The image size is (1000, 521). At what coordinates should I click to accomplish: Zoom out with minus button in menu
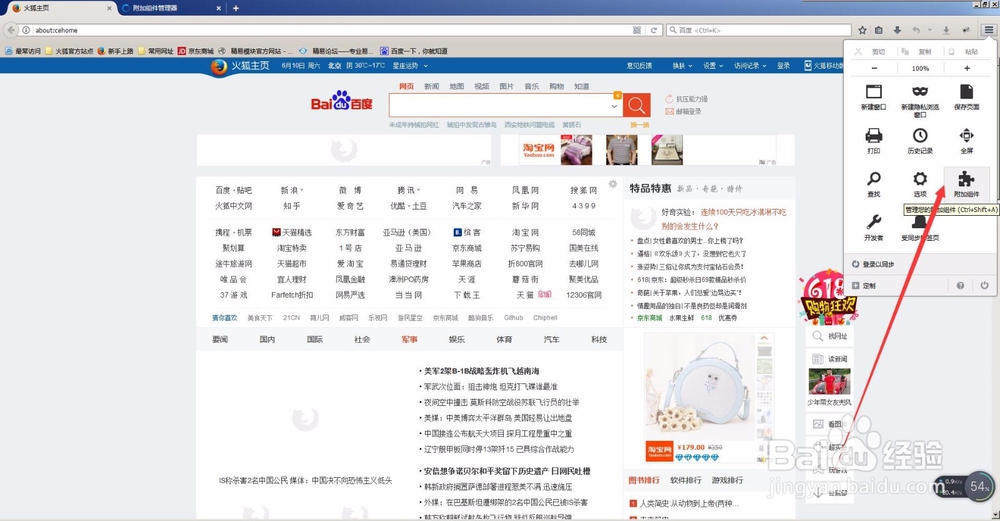(x=874, y=68)
